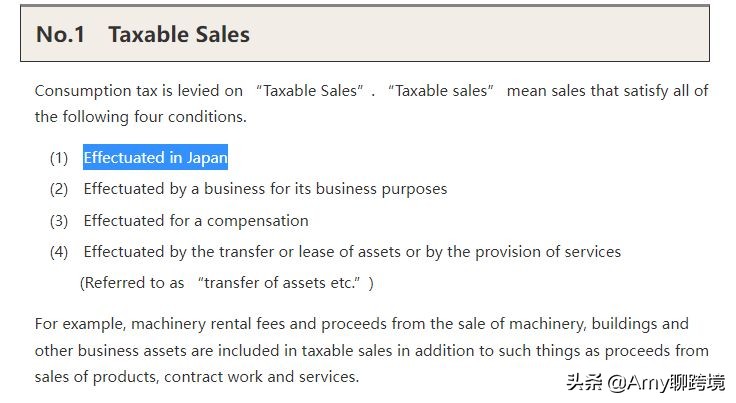This screenshot has height=403, width=736.
Task: Click the "(2)" list number
Action: click(x=59, y=189)
